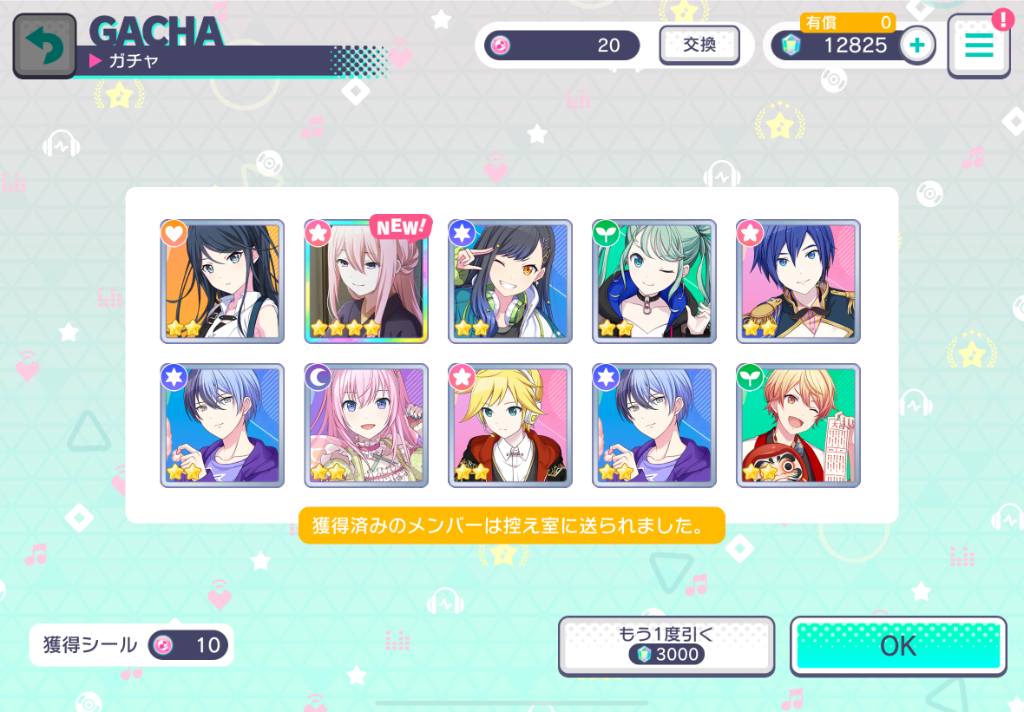Select the blonde Len card with headphones
The image size is (1024, 712).
pyautogui.click(x=510, y=425)
